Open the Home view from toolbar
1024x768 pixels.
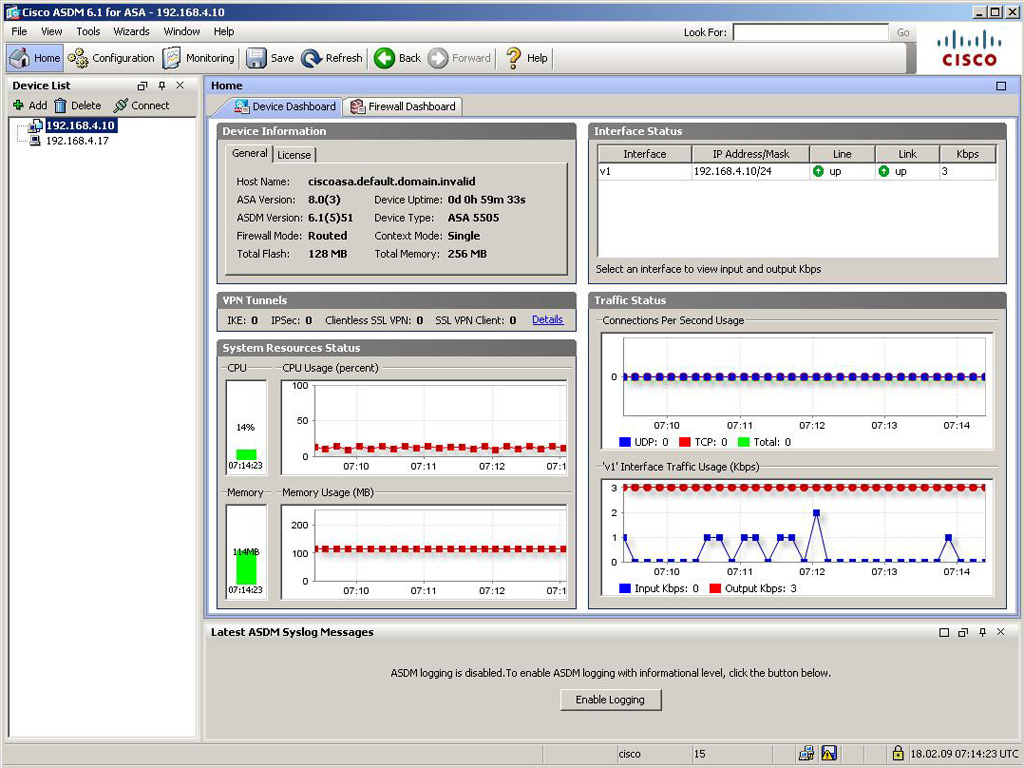[x=35, y=58]
